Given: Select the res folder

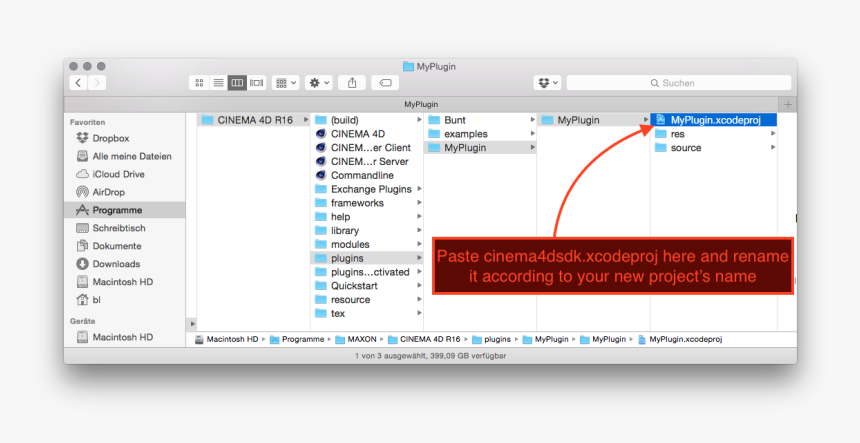Looking at the screenshot, I should point(714,134).
